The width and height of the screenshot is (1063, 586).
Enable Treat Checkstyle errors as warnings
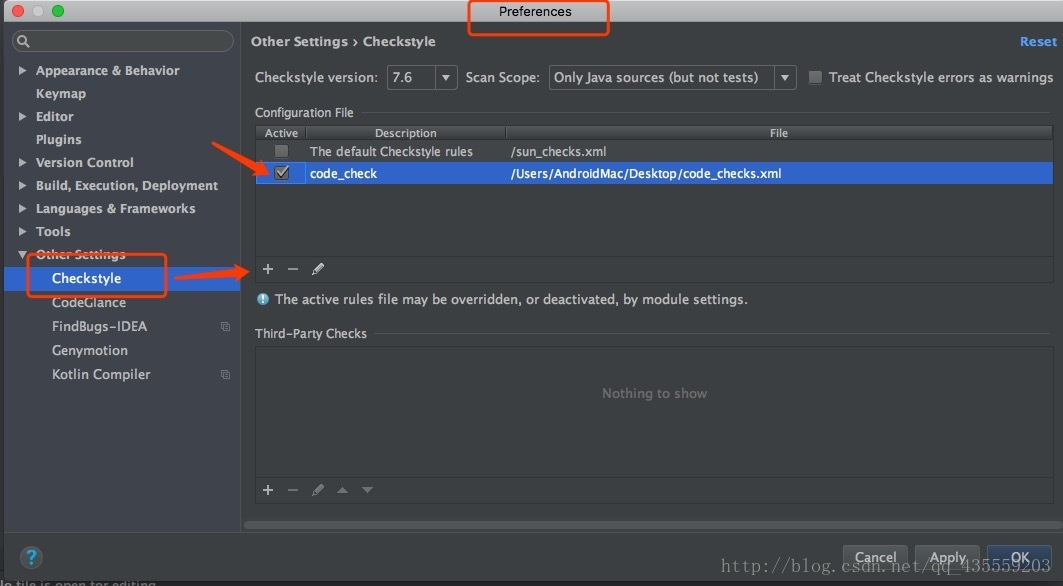pos(816,77)
